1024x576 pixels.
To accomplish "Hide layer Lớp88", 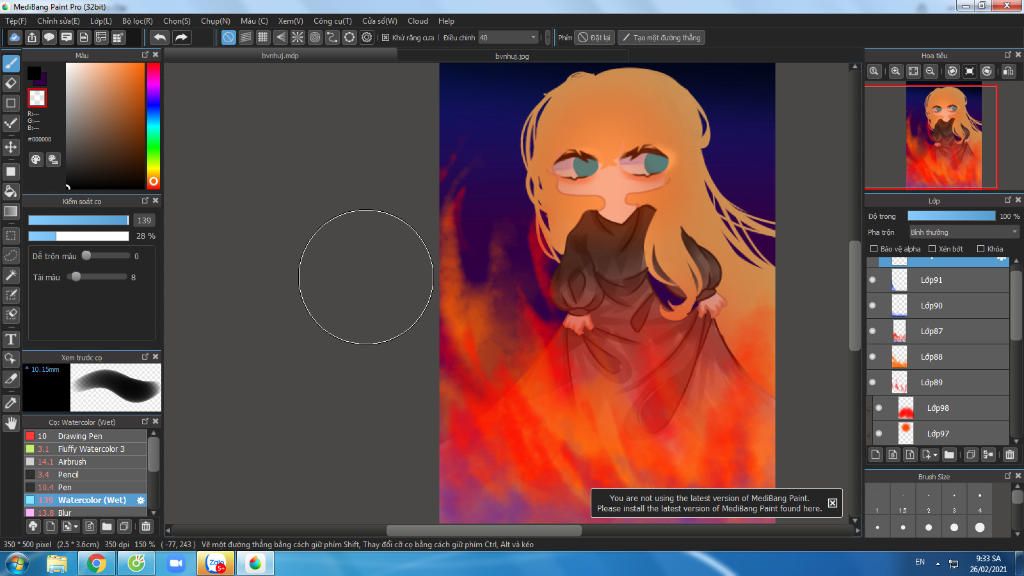I will (x=872, y=357).
